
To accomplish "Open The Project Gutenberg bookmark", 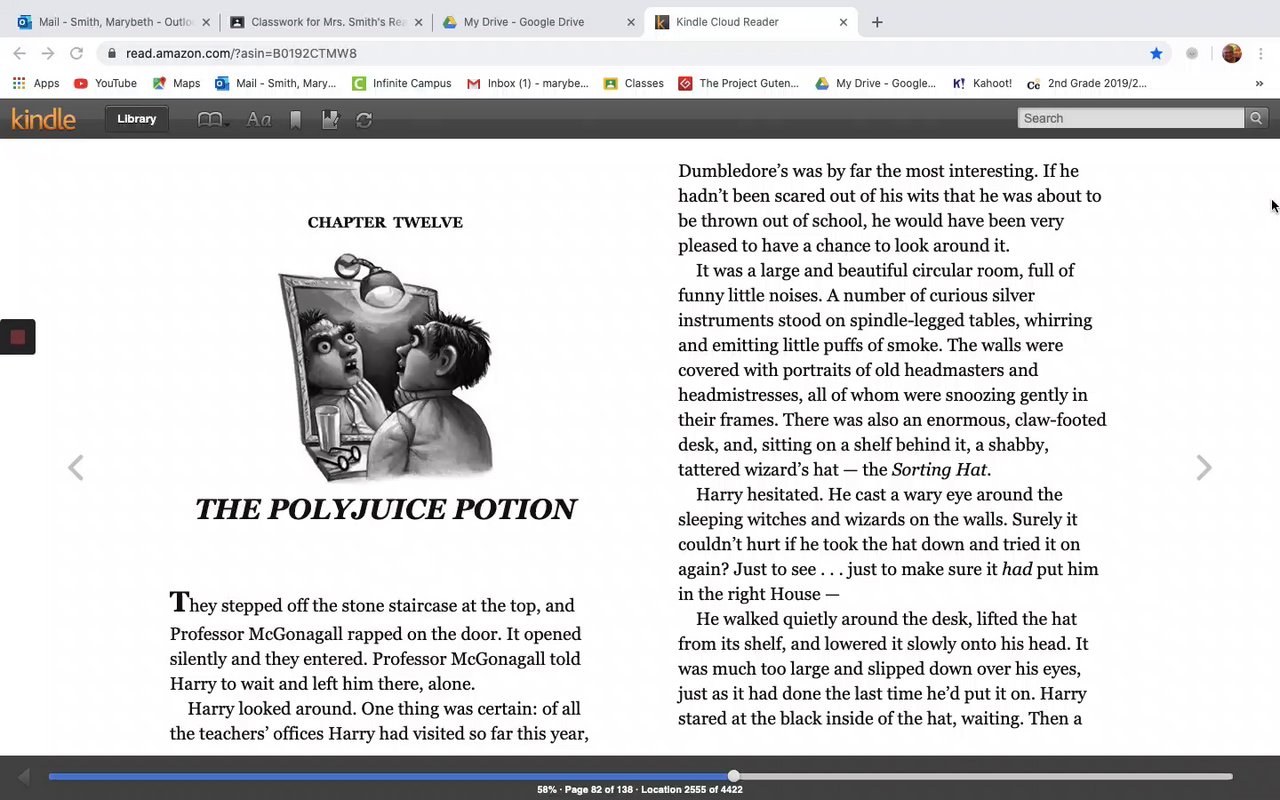I will [739, 83].
